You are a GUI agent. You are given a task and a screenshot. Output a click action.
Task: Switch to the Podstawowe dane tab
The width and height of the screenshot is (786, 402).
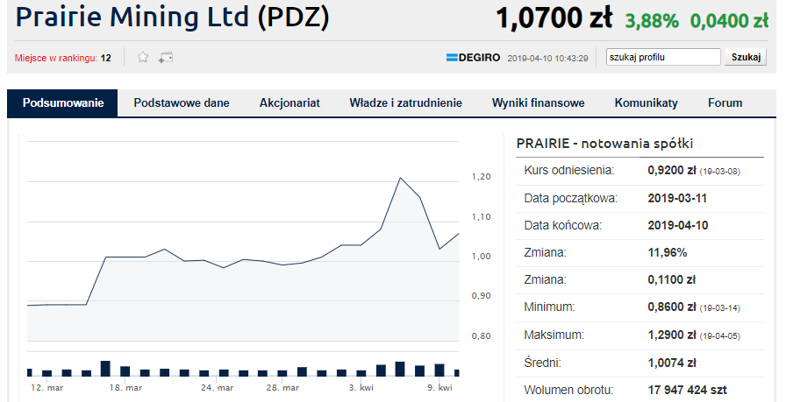(x=181, y=103)
